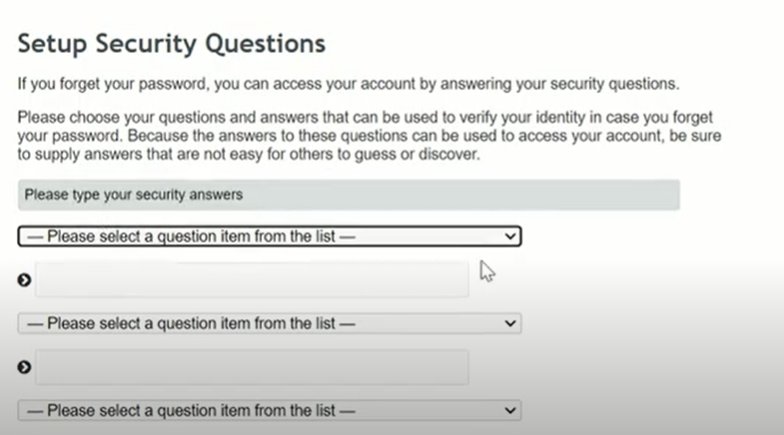
Task: Click the "Setup Security Questions" heading
Action: tap(172, 44)
